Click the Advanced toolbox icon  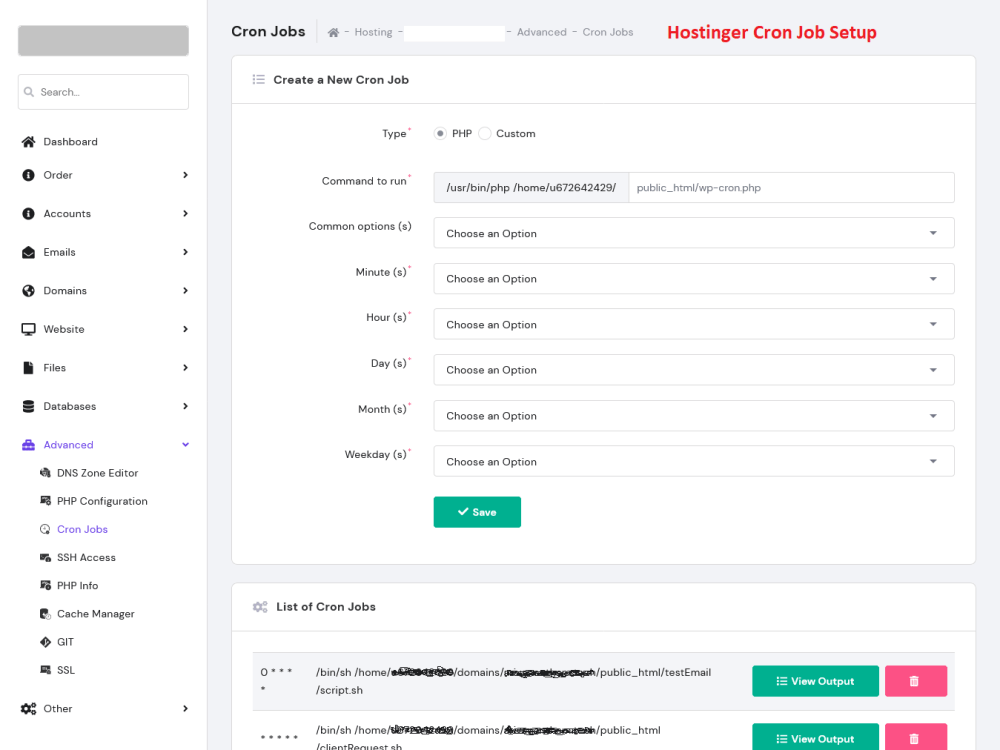[x=28, y=445]
